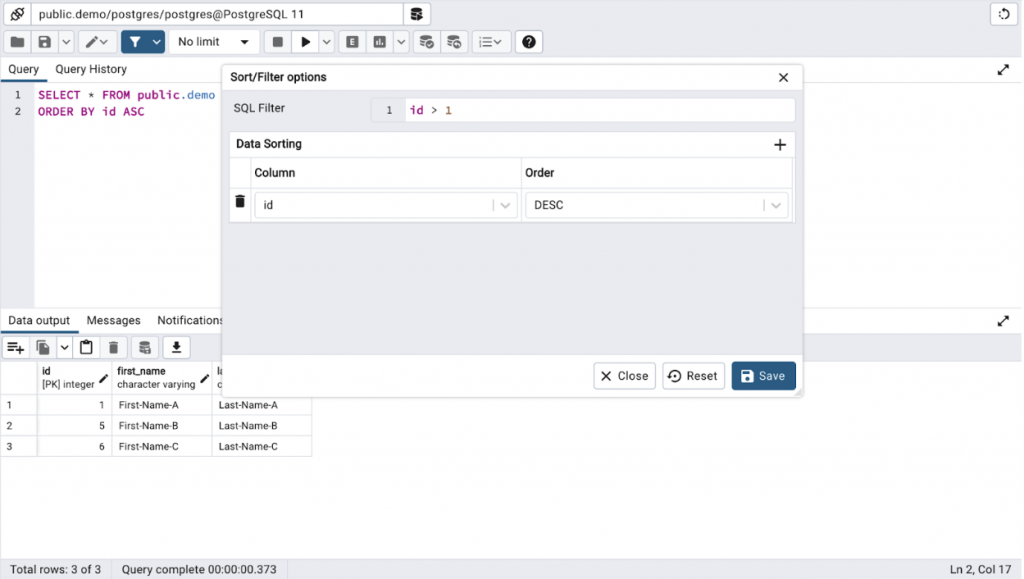Download the query results as a file
Screen dimensions: 1024x579
(176, 347)
